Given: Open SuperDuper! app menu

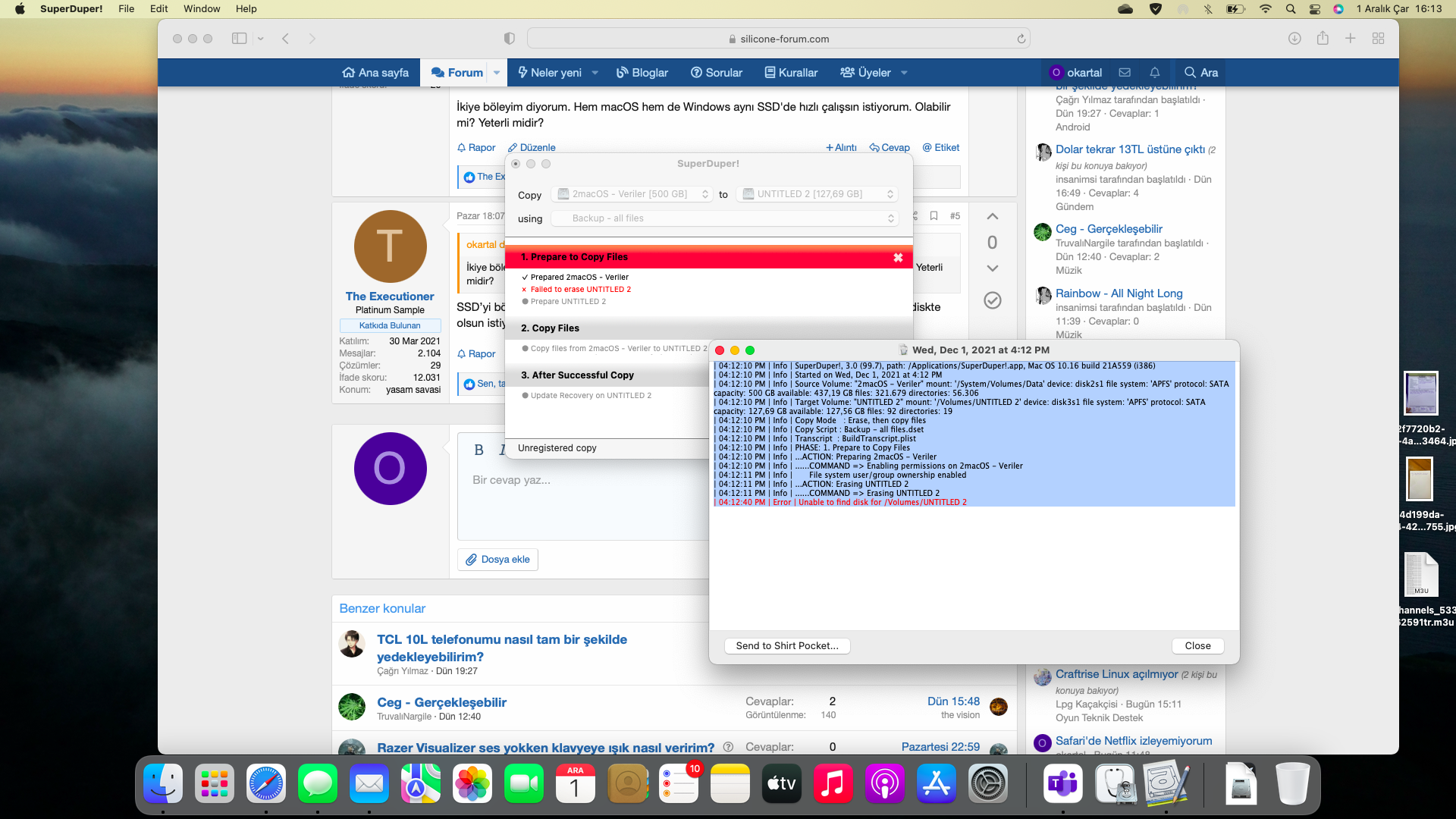Looking at the screenshot, I should (71, 9).
